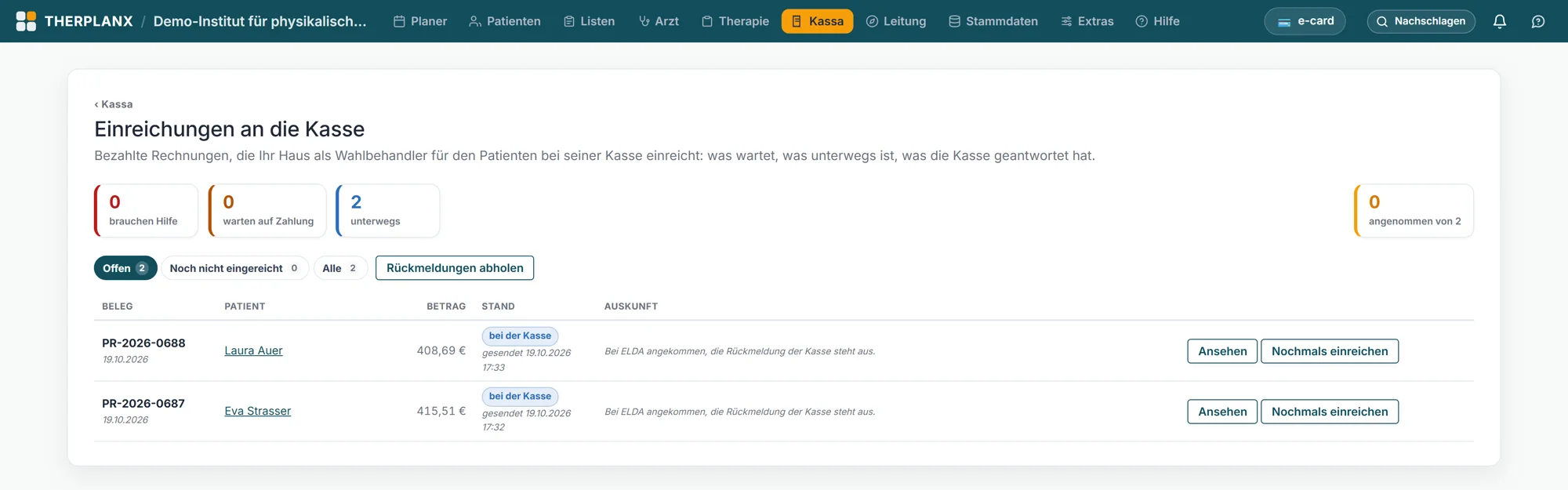Click the amount 415,51 €
Viewport: 1568px width, 490px height.
pos(441,411)
